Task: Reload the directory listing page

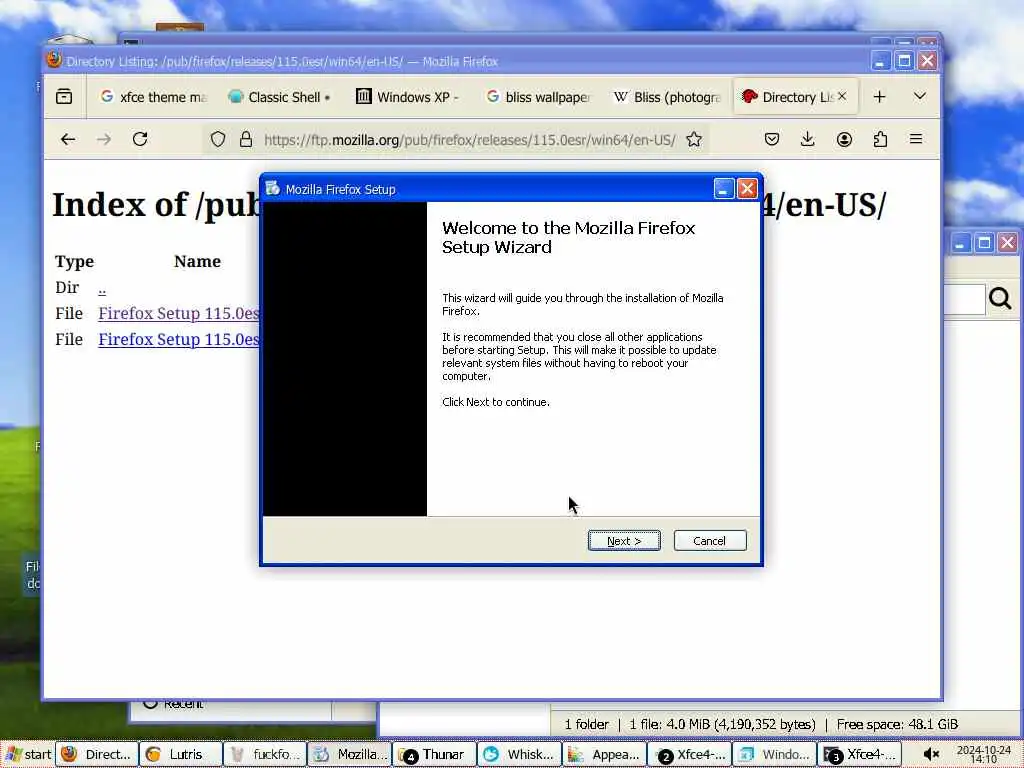Action: [x=140, y=139]
